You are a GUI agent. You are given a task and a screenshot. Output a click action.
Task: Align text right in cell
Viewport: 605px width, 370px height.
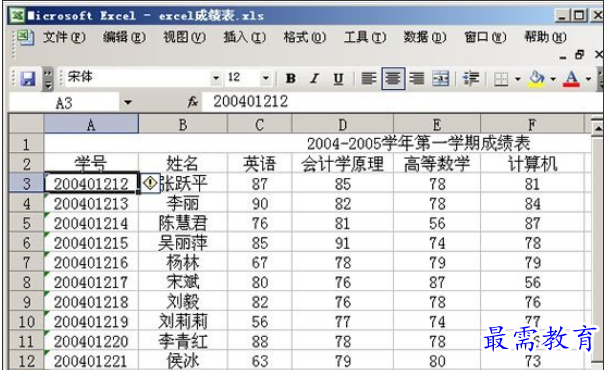click(417, 79)
